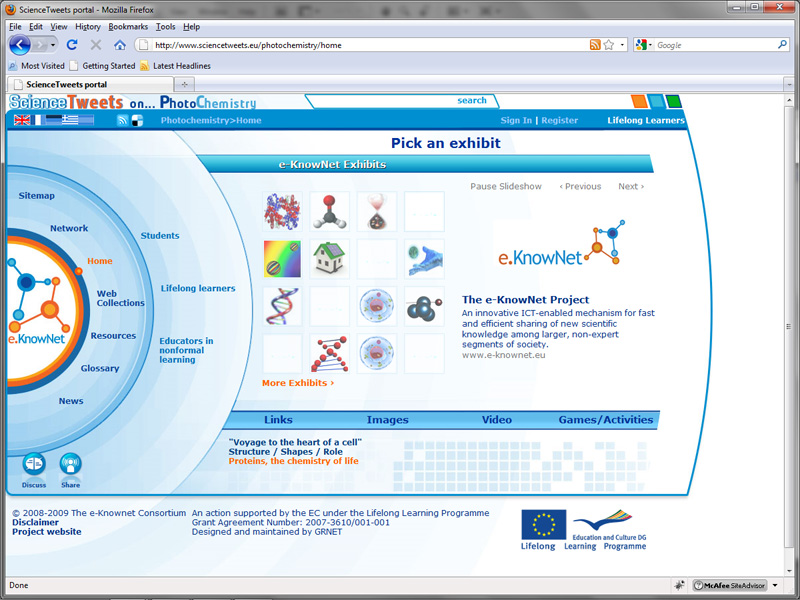Image resolution: width=800 pixels, height=600 pixels.
Task: Expand the address bar history dropdown
Action: 622,45
